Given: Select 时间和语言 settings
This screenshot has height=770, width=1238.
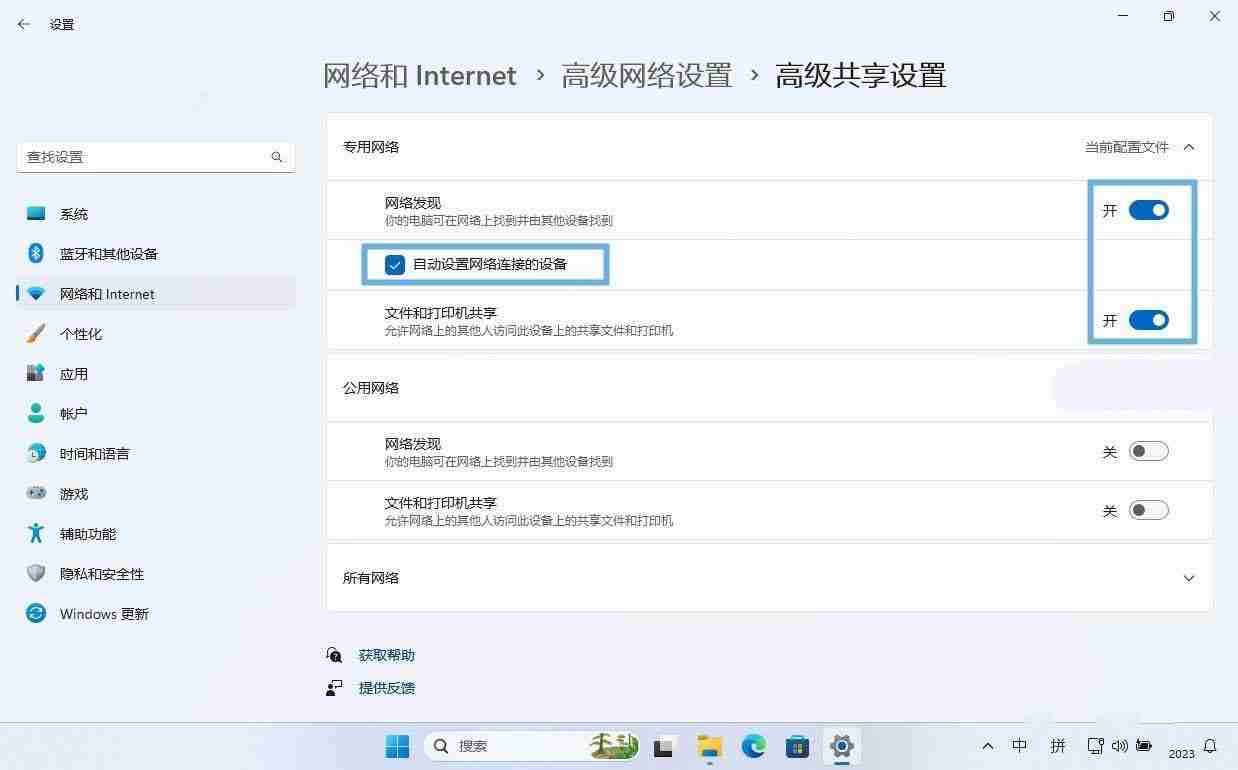Looking at the screenshot, I should pos(94,453).
